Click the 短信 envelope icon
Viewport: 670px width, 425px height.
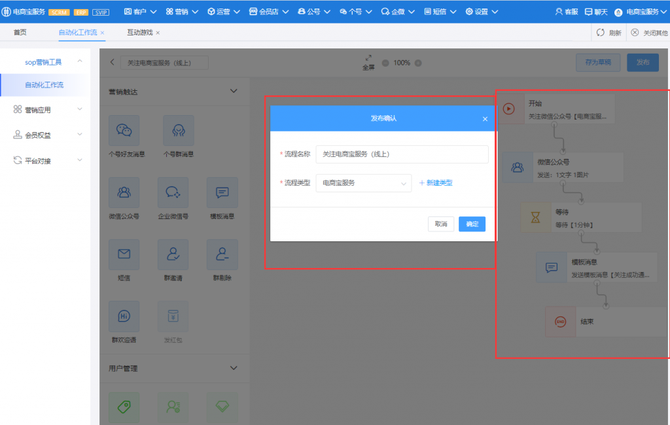pyautogui.click(x=124, y=254)
